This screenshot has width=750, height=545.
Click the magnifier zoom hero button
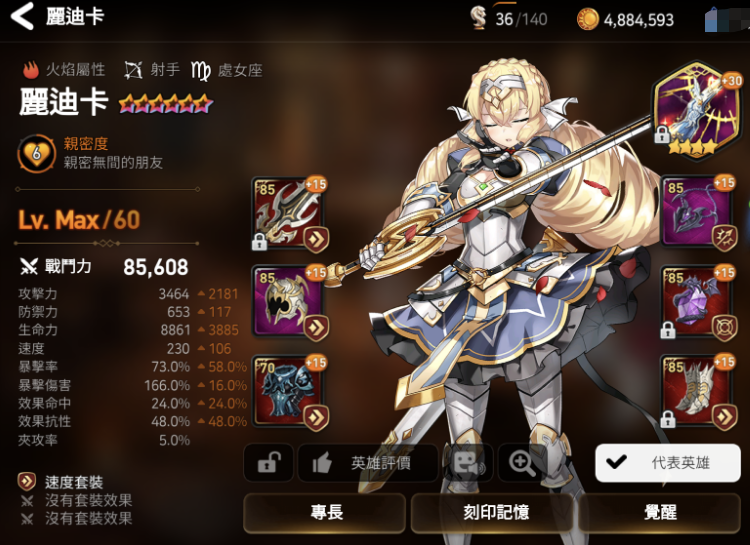tap(522, 463)
